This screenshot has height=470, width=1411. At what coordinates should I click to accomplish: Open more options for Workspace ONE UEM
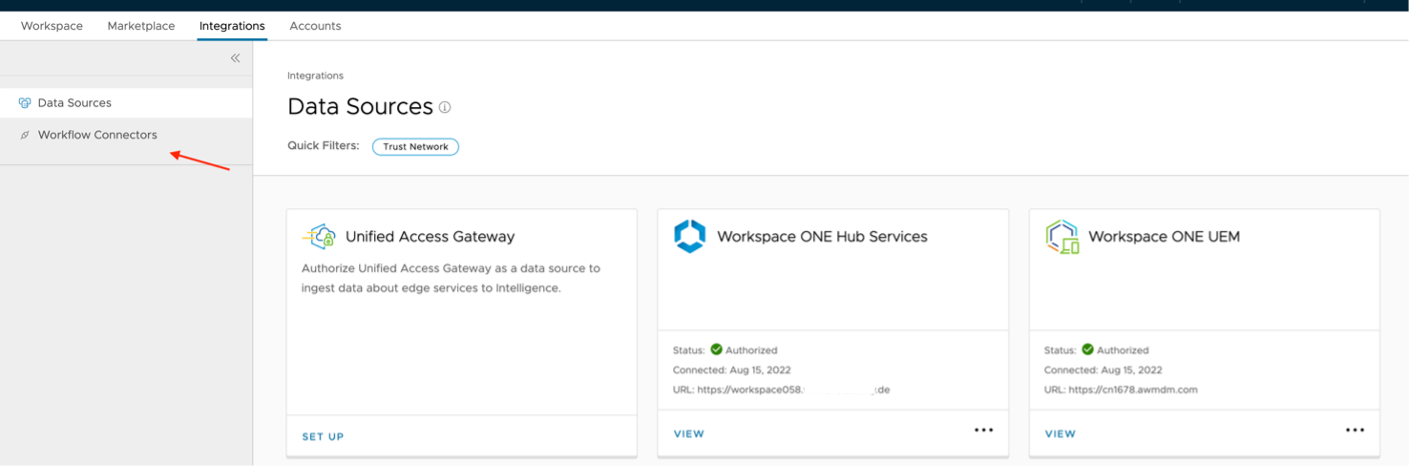coord(1355,430)
